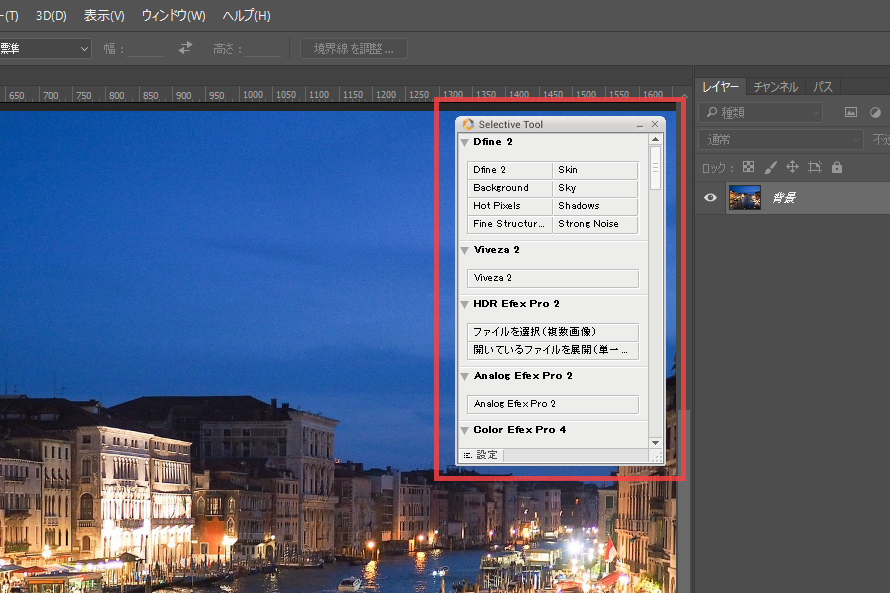Apply Dfine Background preset button
The width and height of the screenshot is (890, 593).
pyautogui.click(x=510, y=188)
